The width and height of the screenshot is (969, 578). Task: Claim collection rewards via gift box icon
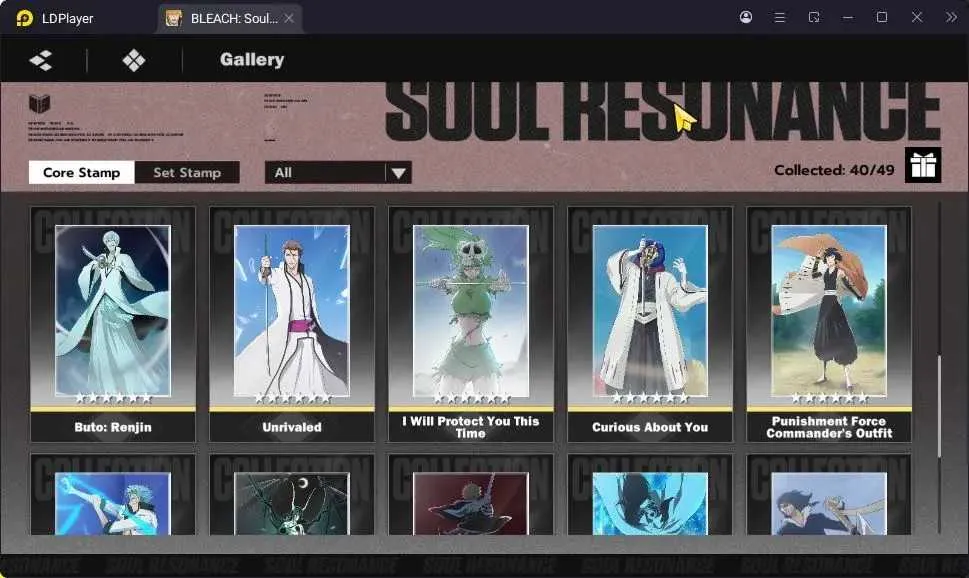pos(923,165)
